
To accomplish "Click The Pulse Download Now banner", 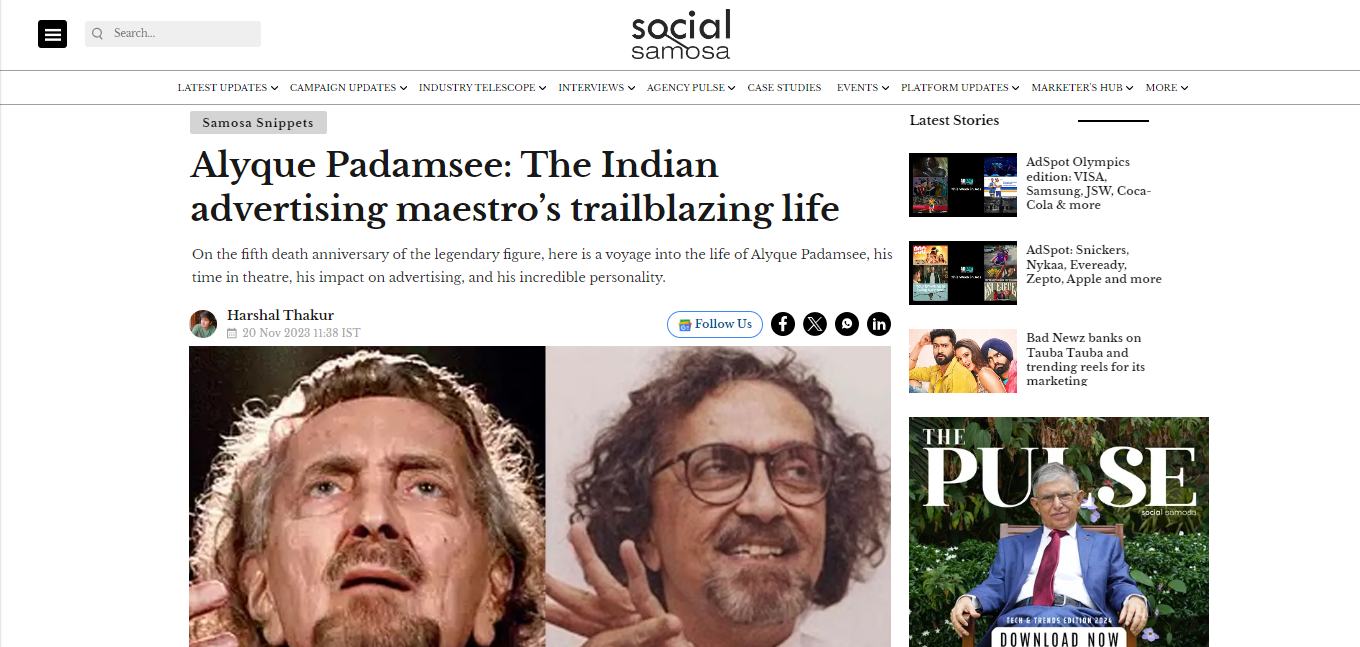I will point(1059,532).
